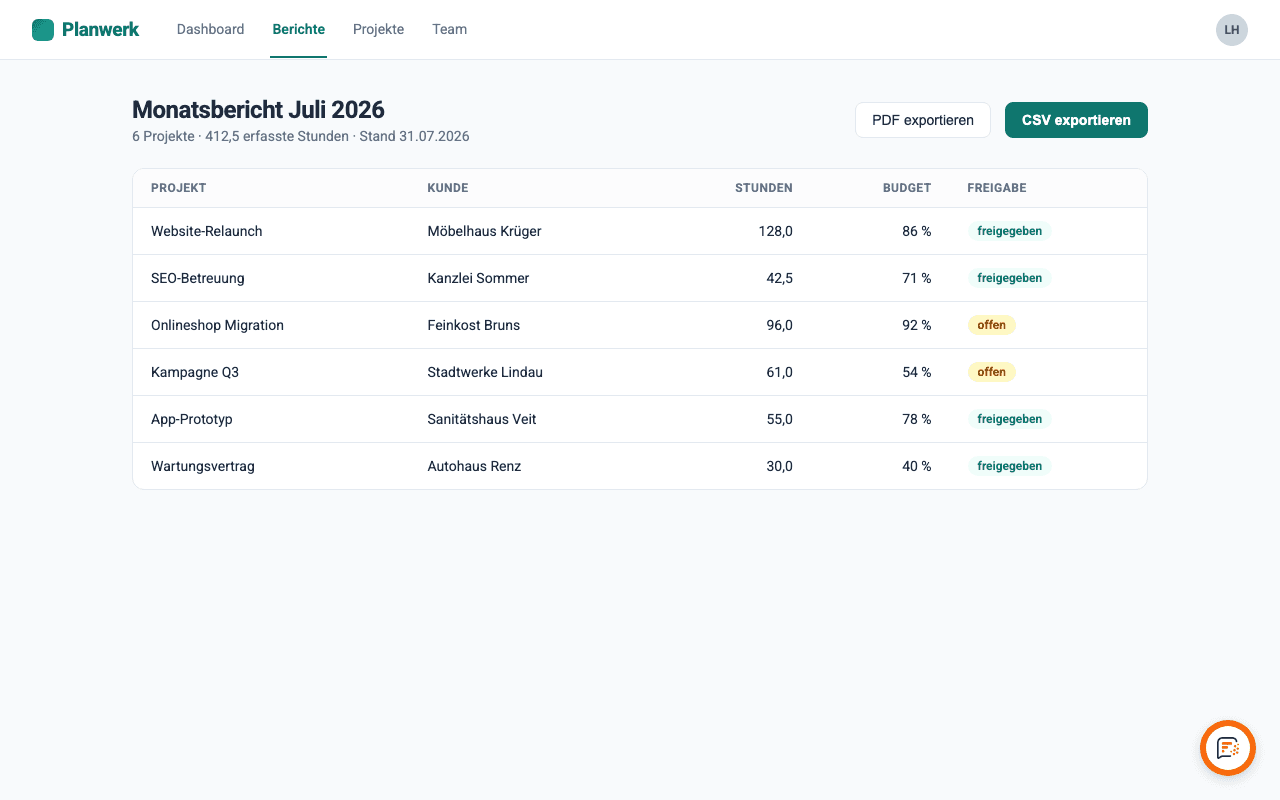
Task: Click the freigegeben badge for Website-Relaunch
Action: click(1009, 231)
